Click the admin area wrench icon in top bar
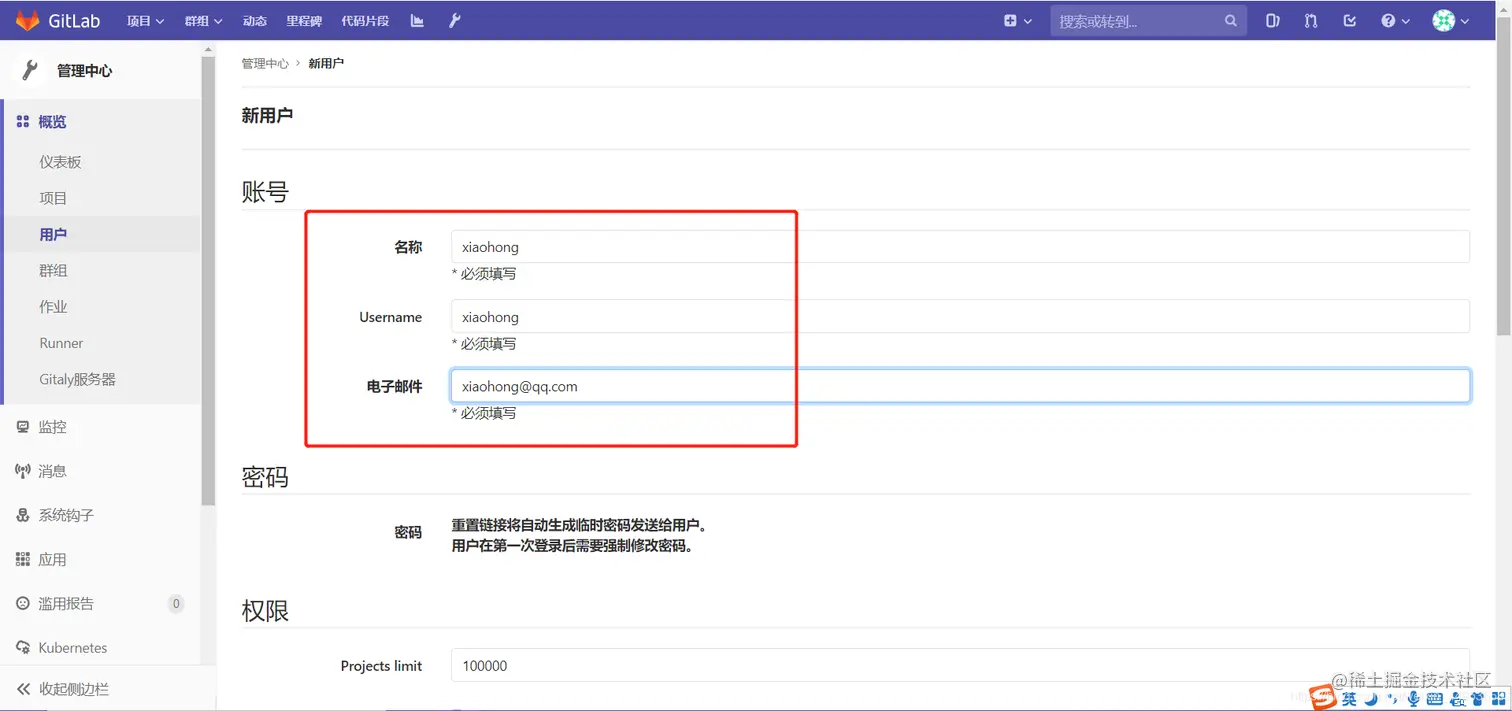 click(454, 20)
